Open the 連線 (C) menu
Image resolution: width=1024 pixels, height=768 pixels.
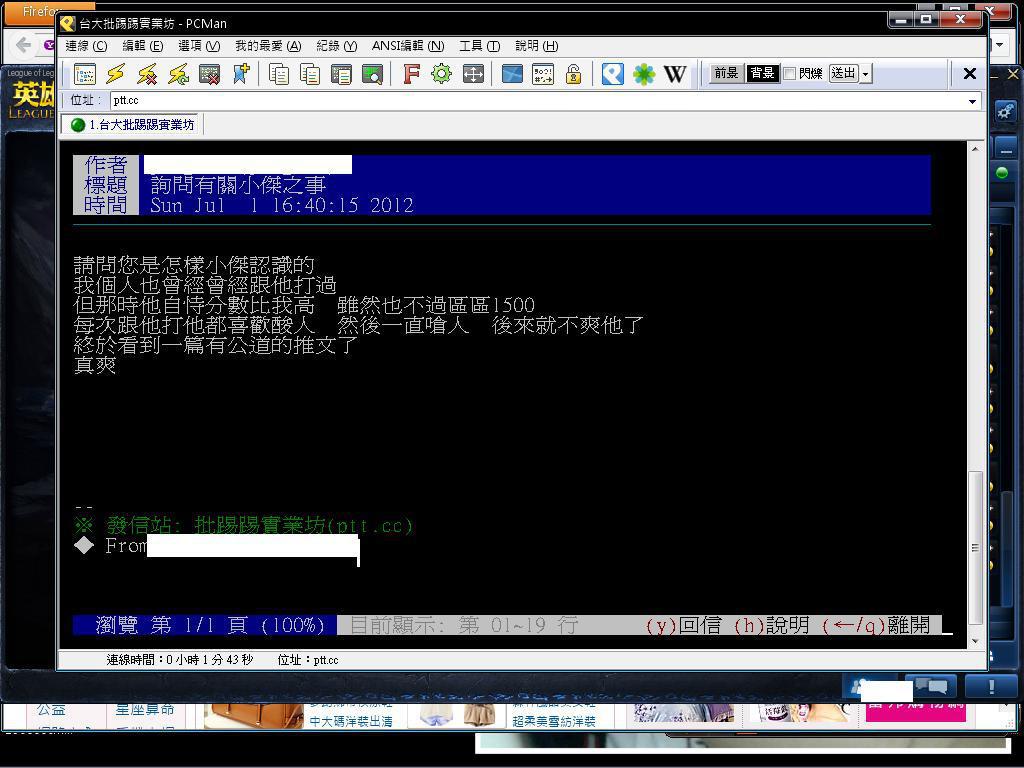(86, 46)
